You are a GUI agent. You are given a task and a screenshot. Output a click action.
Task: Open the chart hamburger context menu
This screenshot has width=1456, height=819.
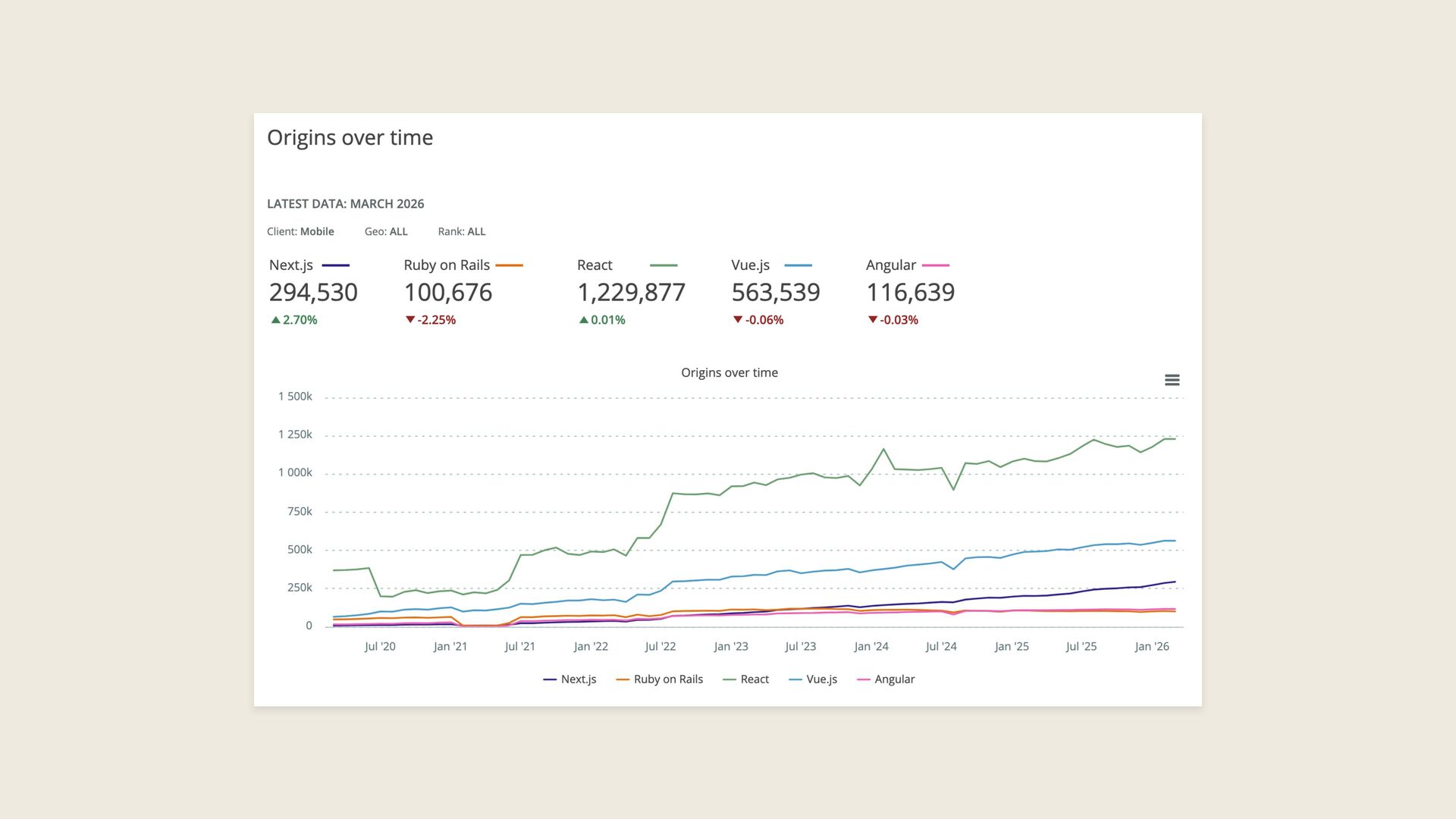tap(1172, 380)
